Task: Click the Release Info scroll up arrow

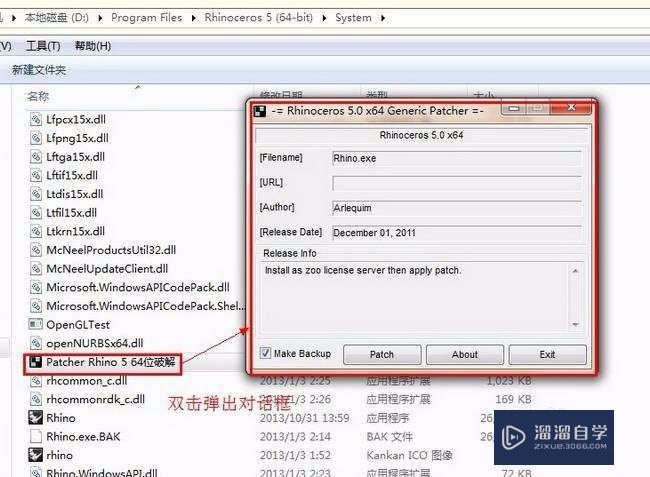Action: tap(575, 271)
